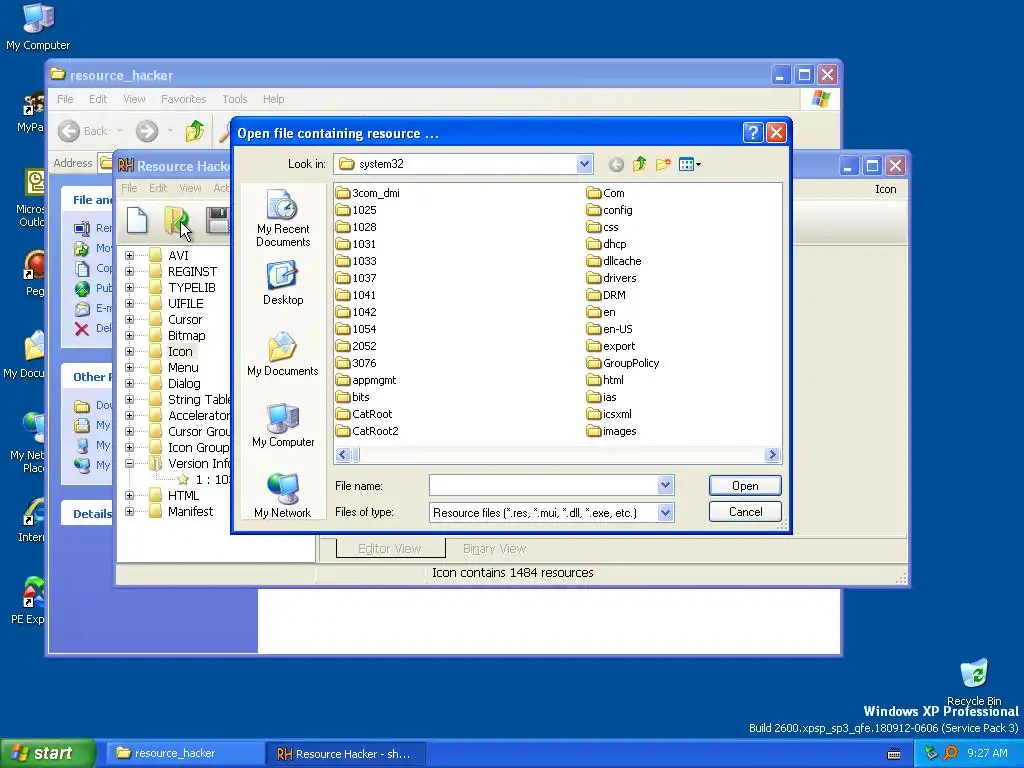Select the dllcache folder
1024x768 pixels.
tap(614, 261)
